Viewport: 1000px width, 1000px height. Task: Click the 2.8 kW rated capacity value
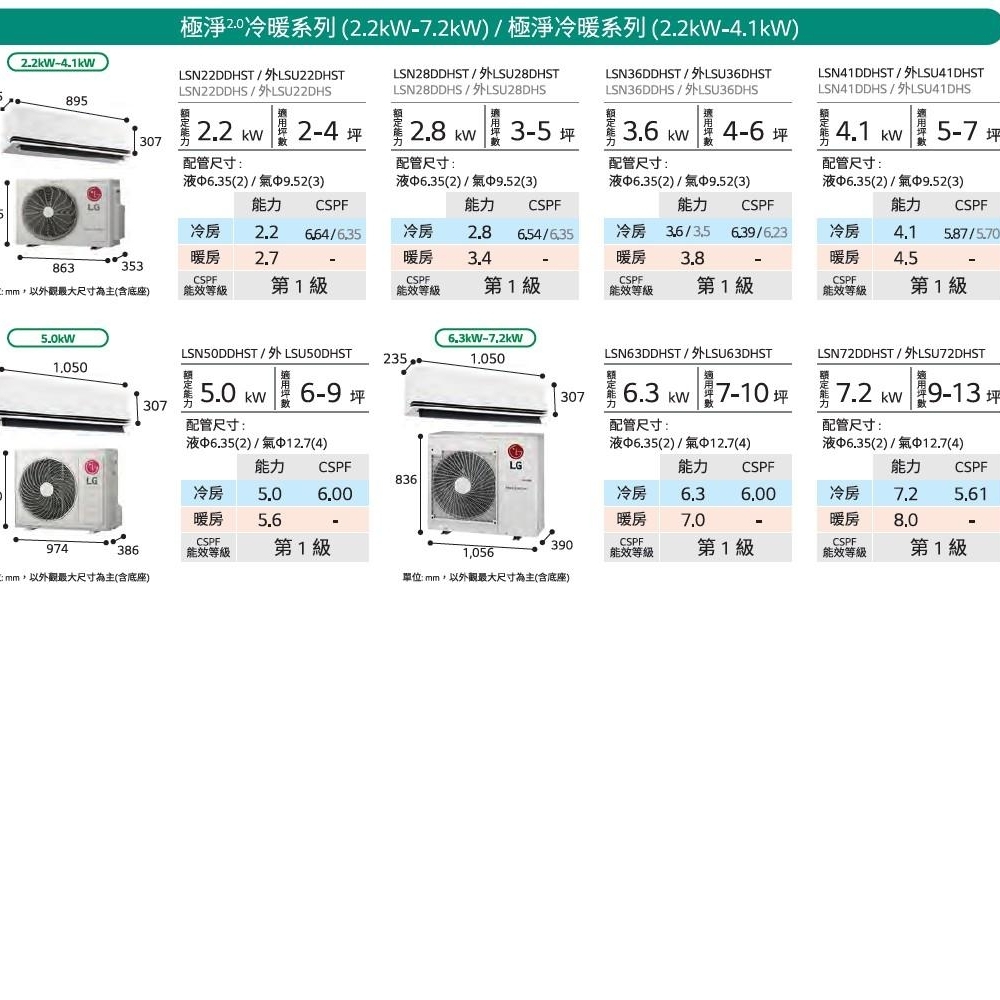click(x=443, y=132)
